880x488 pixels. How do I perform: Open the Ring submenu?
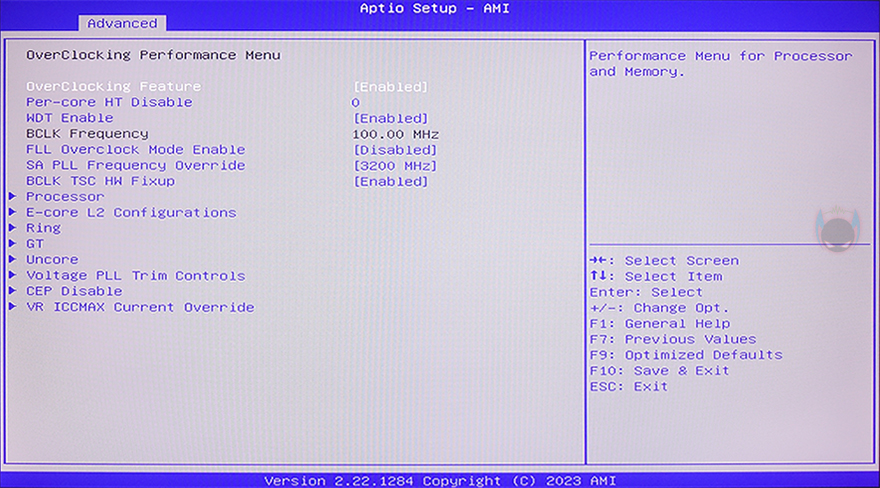tap(43, 228)
